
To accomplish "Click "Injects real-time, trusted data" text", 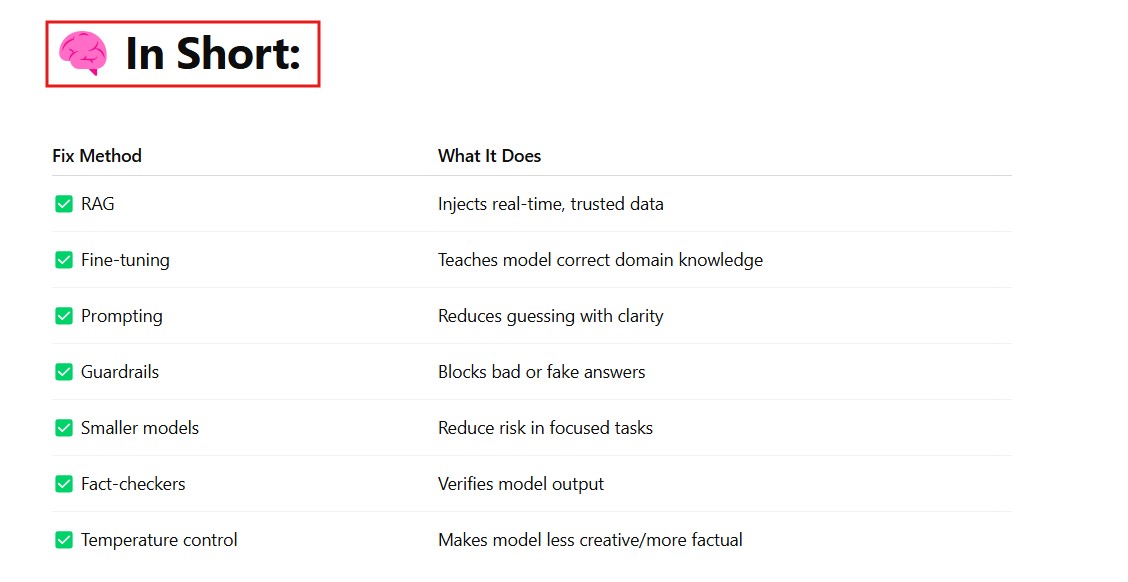I will pos(550,204).
